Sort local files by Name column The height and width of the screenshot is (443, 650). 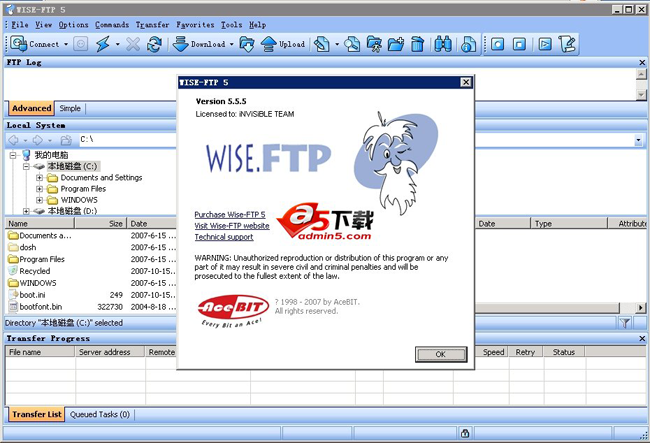click(40, 224)
